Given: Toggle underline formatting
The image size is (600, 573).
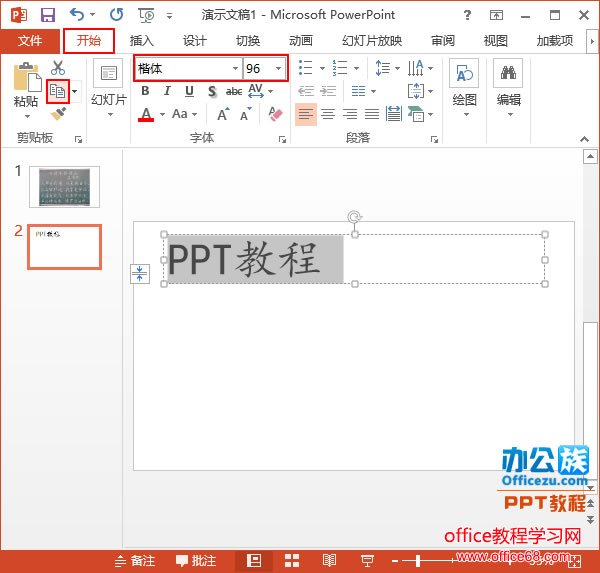Looking at the screenshot, I should (x=188, y=91).
